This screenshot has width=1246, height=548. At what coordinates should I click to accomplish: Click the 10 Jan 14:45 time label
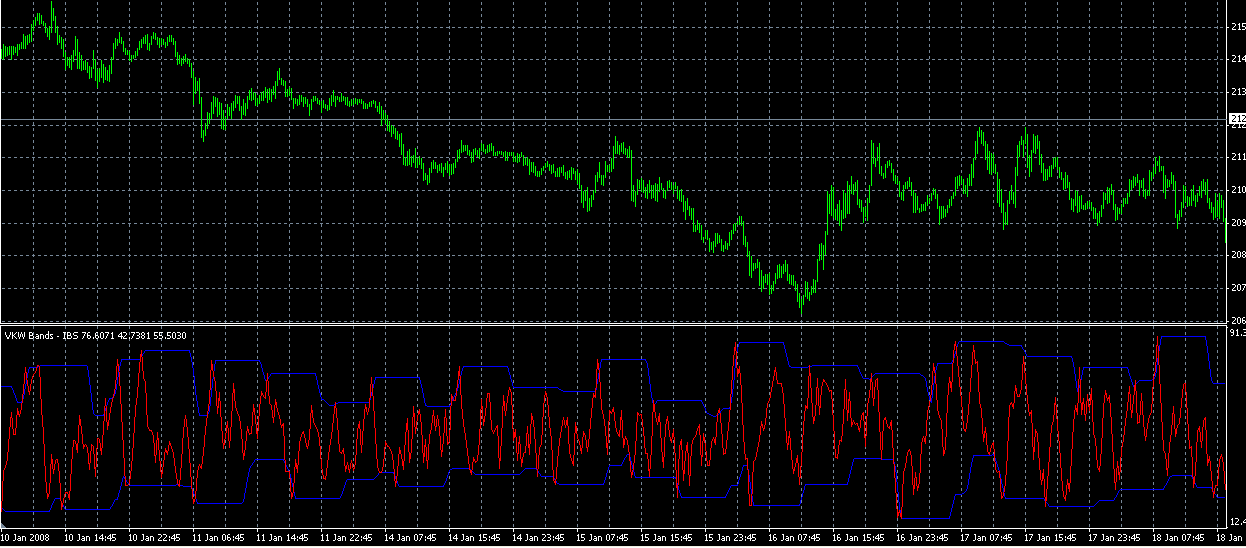click(x=91, y=538)
